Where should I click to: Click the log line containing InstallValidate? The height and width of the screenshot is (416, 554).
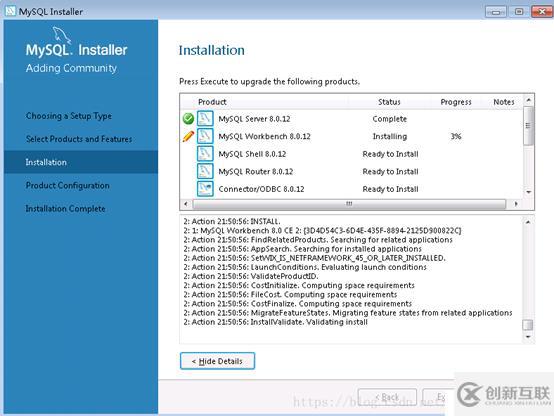point(276,322)
